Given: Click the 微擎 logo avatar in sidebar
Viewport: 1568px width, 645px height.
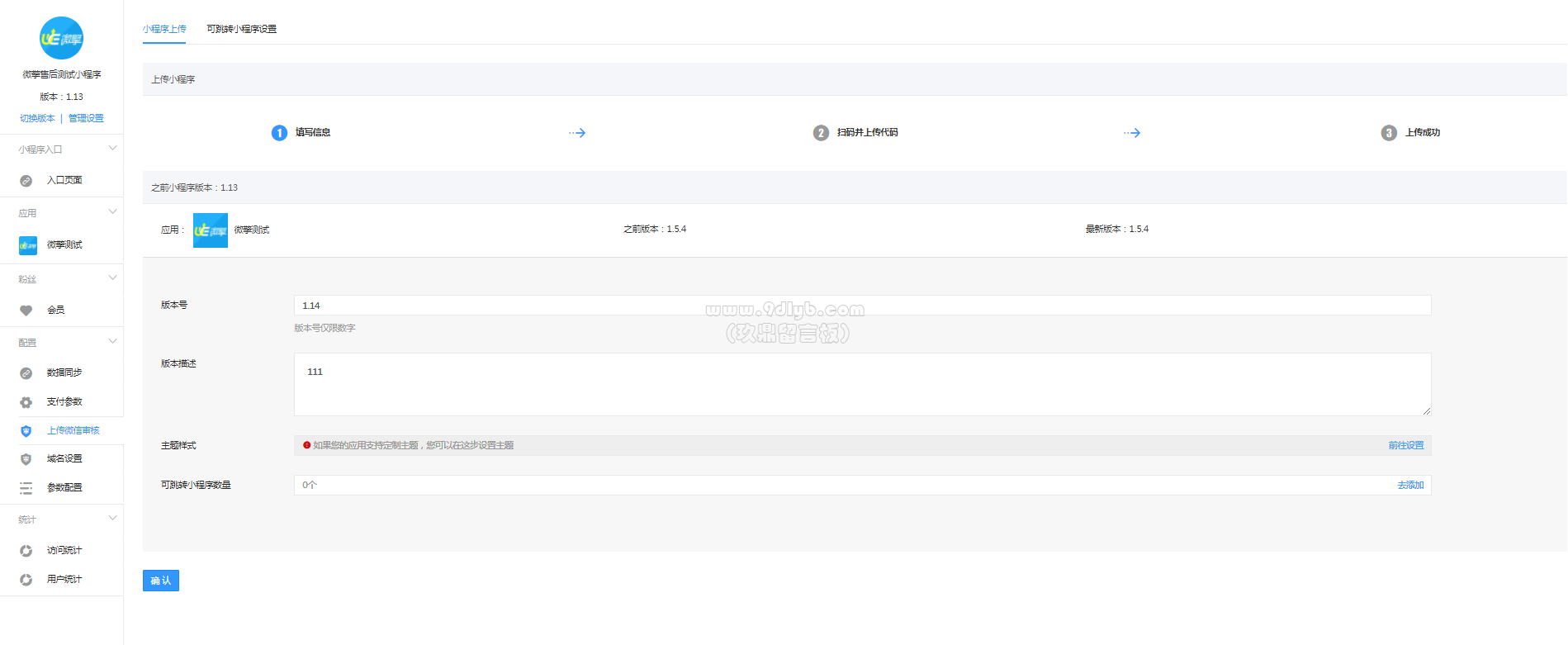Looking at the screenshot, I should (62, 38).
